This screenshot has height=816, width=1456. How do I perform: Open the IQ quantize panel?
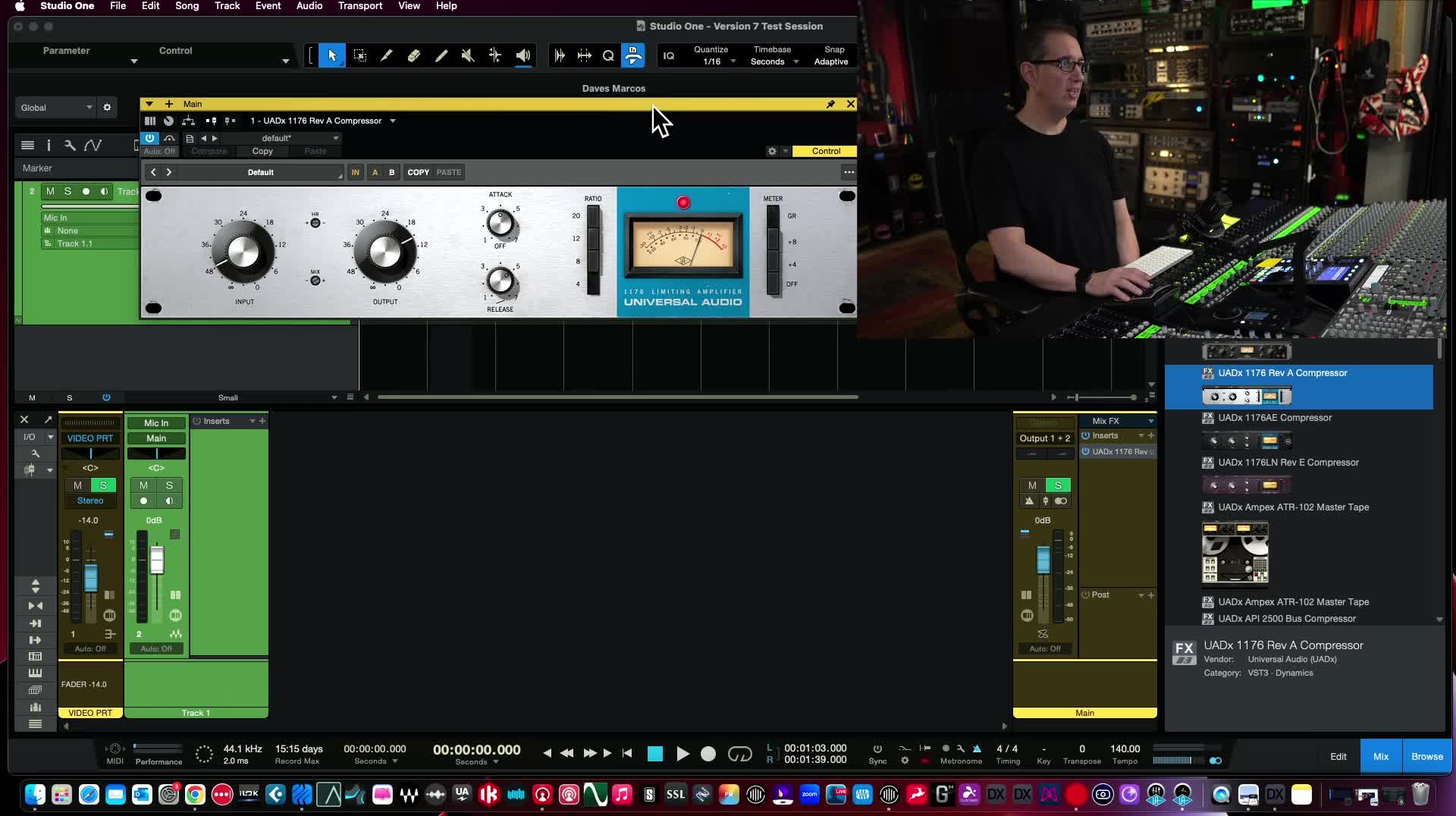click(669, 55)
